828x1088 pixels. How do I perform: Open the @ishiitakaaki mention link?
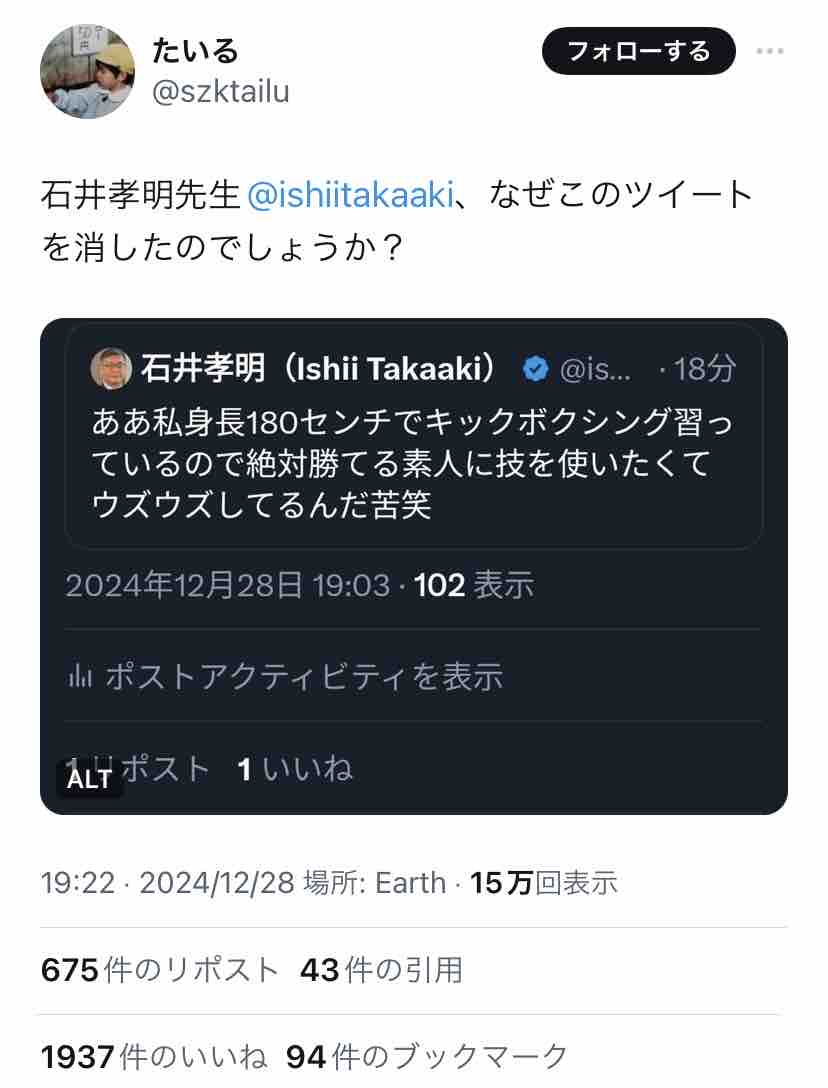click(x=350, y=195)
